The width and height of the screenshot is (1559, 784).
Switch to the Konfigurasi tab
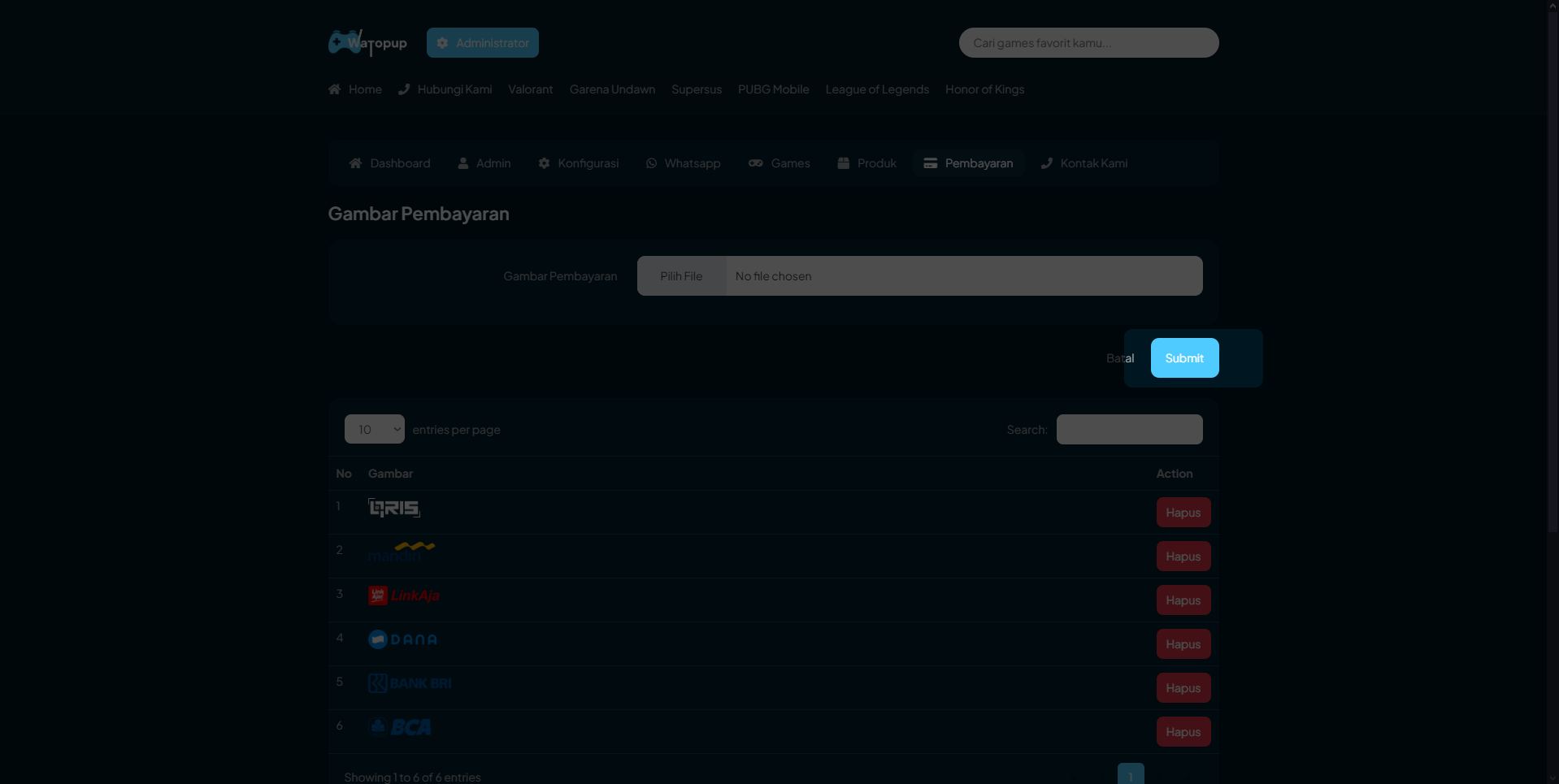click(579, 163)
